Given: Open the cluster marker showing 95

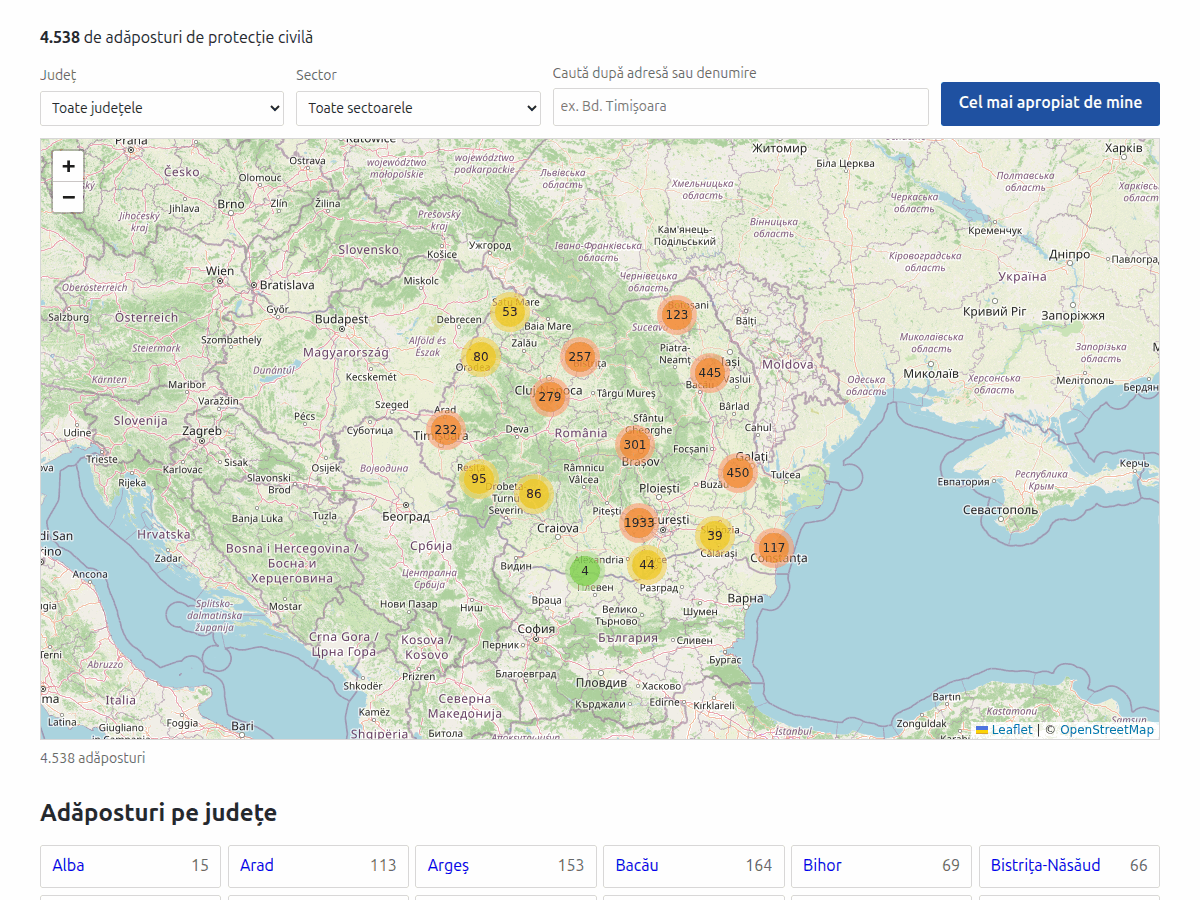Looking at the screenshot, I should pyautogui.click(x=479, y=479).
